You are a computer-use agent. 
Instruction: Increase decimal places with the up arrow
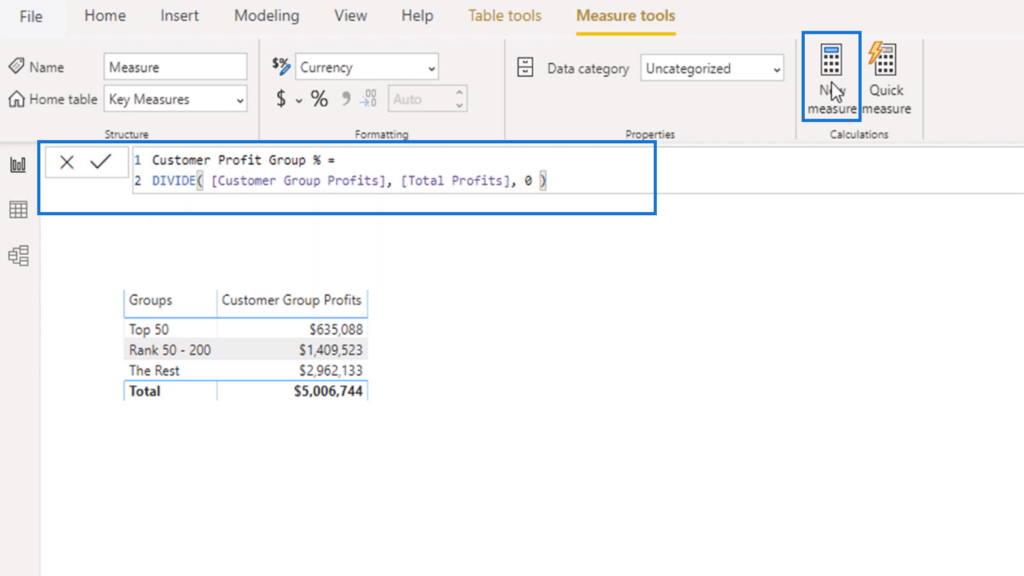(459, 93)
